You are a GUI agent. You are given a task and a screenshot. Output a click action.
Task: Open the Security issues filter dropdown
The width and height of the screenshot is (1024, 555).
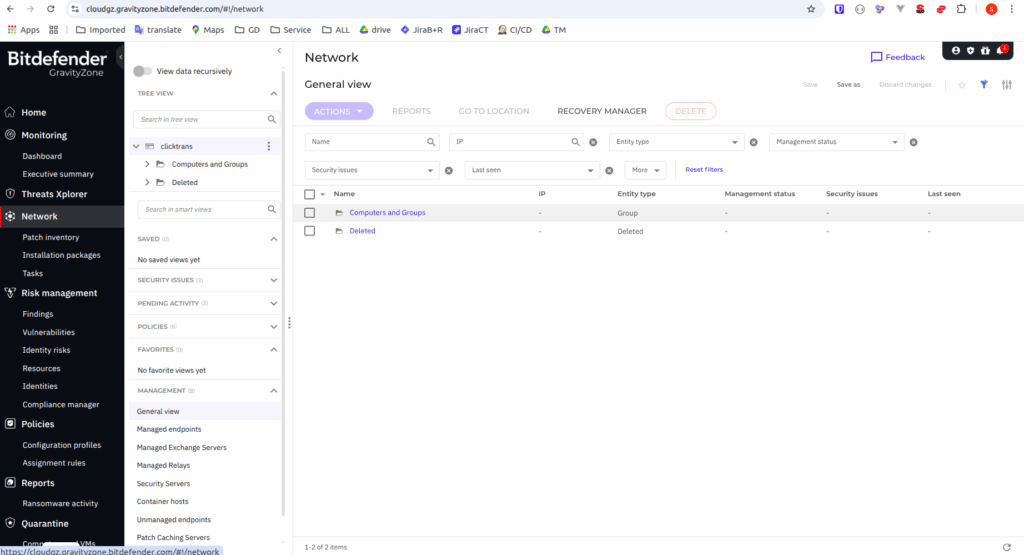click(372, 170)
